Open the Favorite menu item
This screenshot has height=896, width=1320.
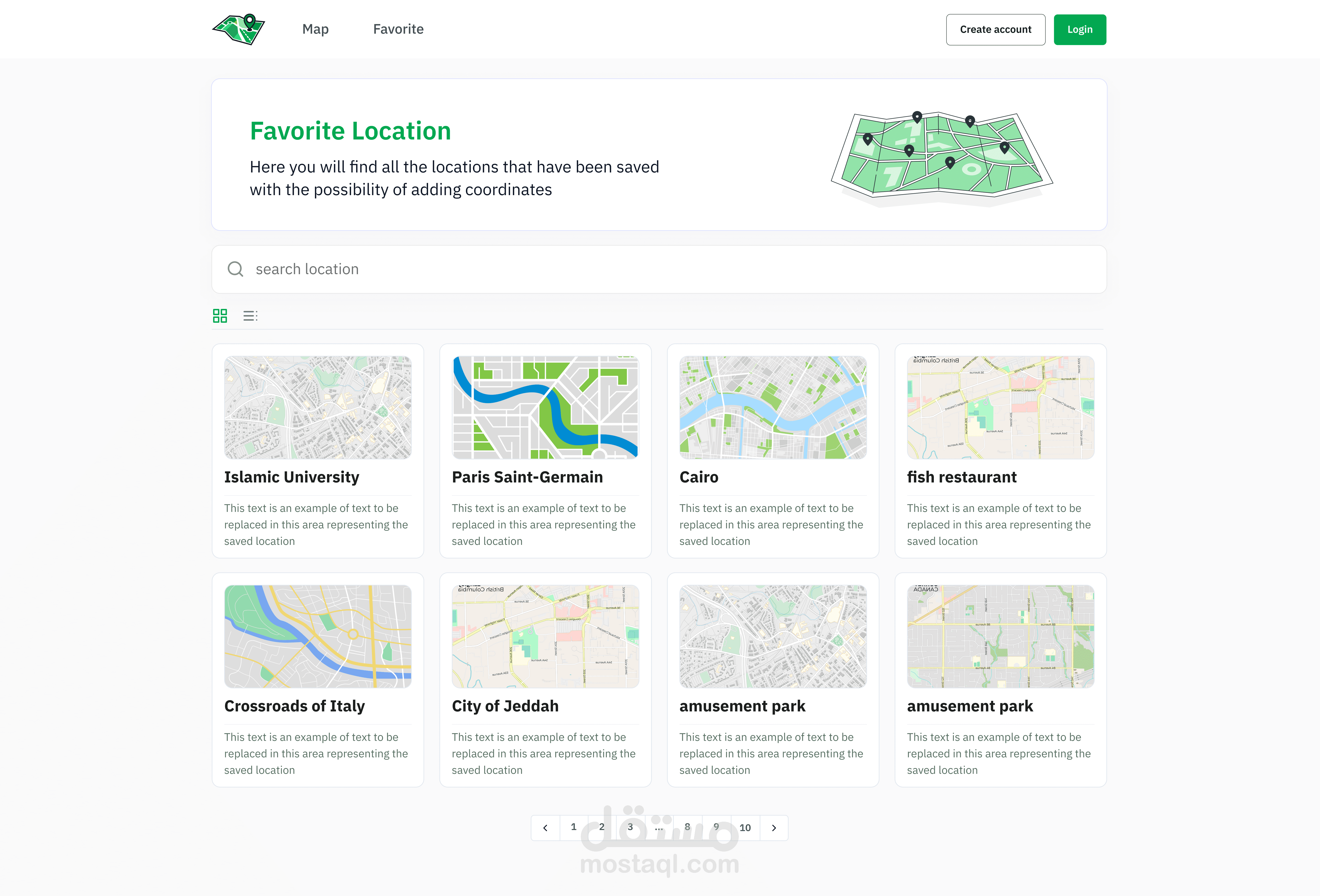(x=398, y=29)
